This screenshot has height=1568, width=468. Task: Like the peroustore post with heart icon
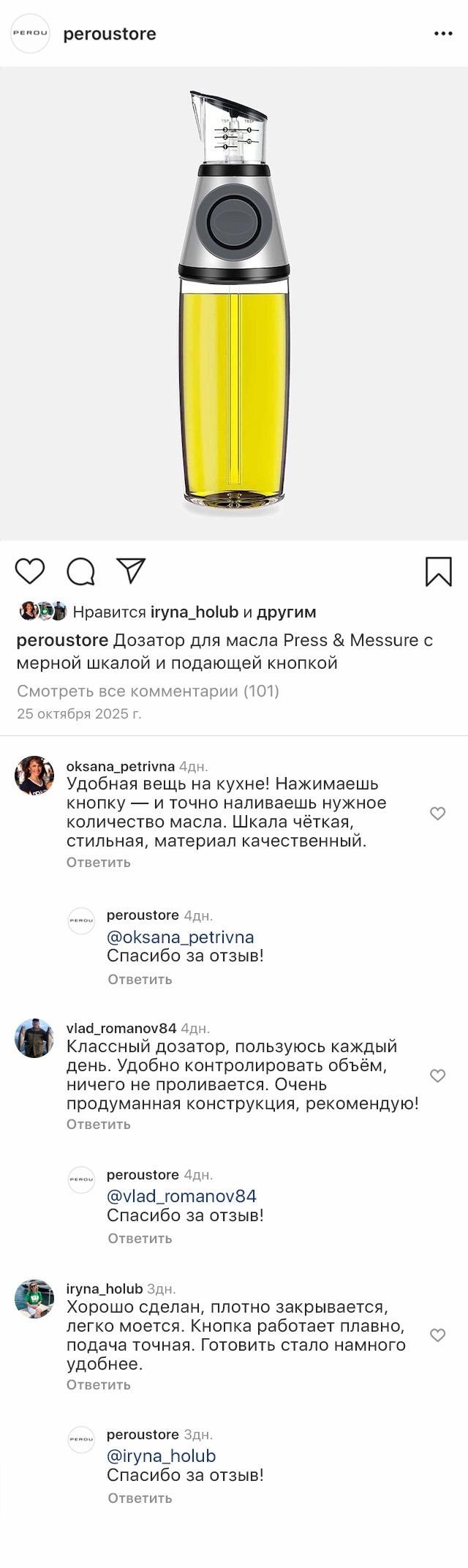30,571
